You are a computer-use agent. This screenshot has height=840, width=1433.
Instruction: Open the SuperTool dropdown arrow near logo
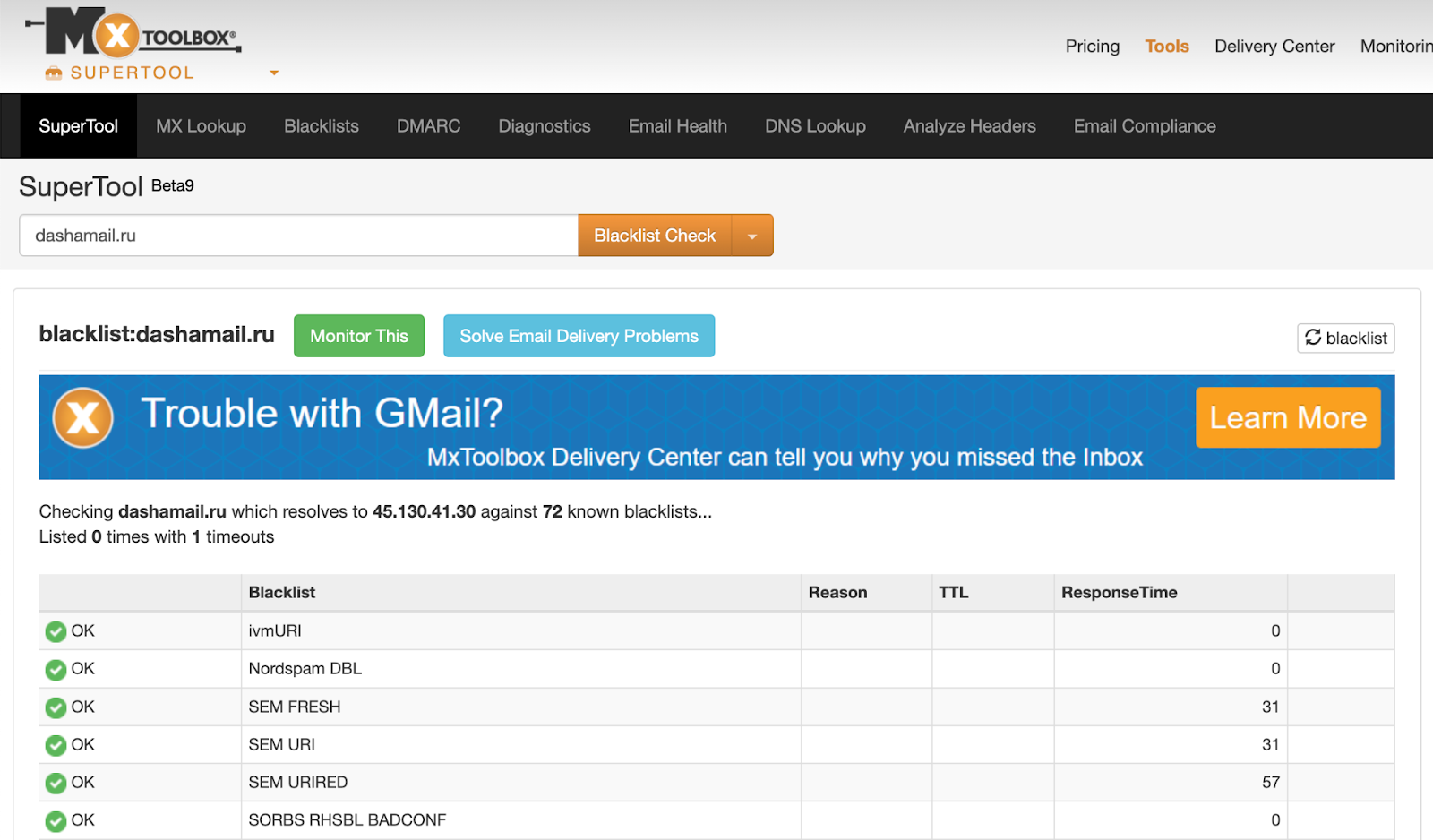(274, 73)
